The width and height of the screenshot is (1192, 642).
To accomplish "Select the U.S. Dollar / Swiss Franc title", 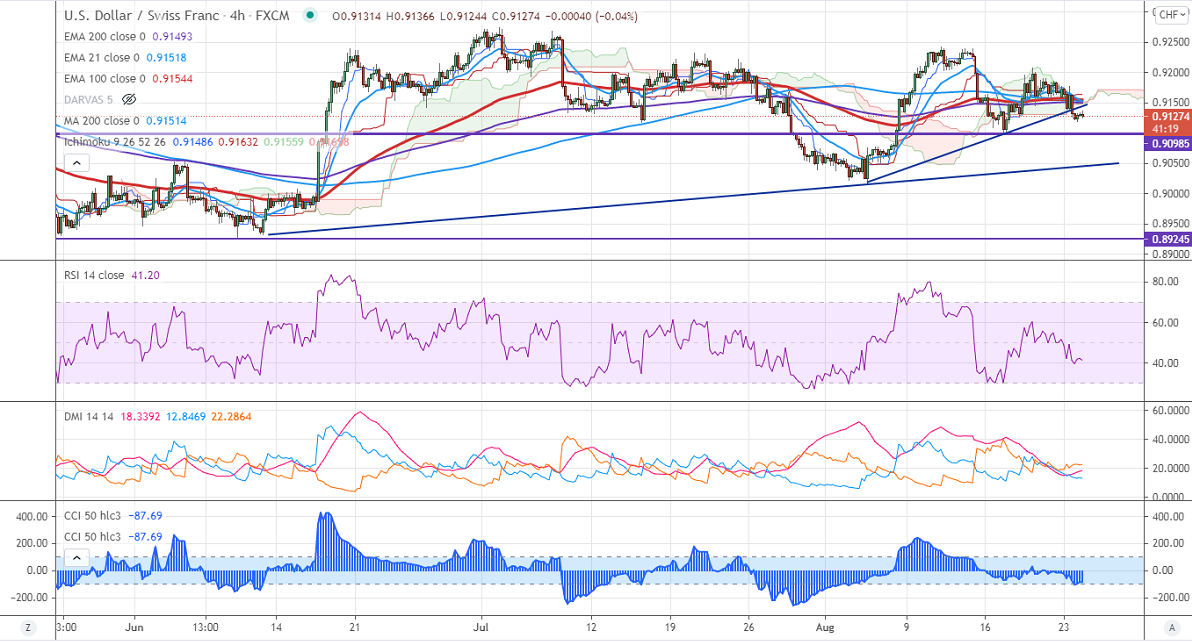I will coord(141,15).
